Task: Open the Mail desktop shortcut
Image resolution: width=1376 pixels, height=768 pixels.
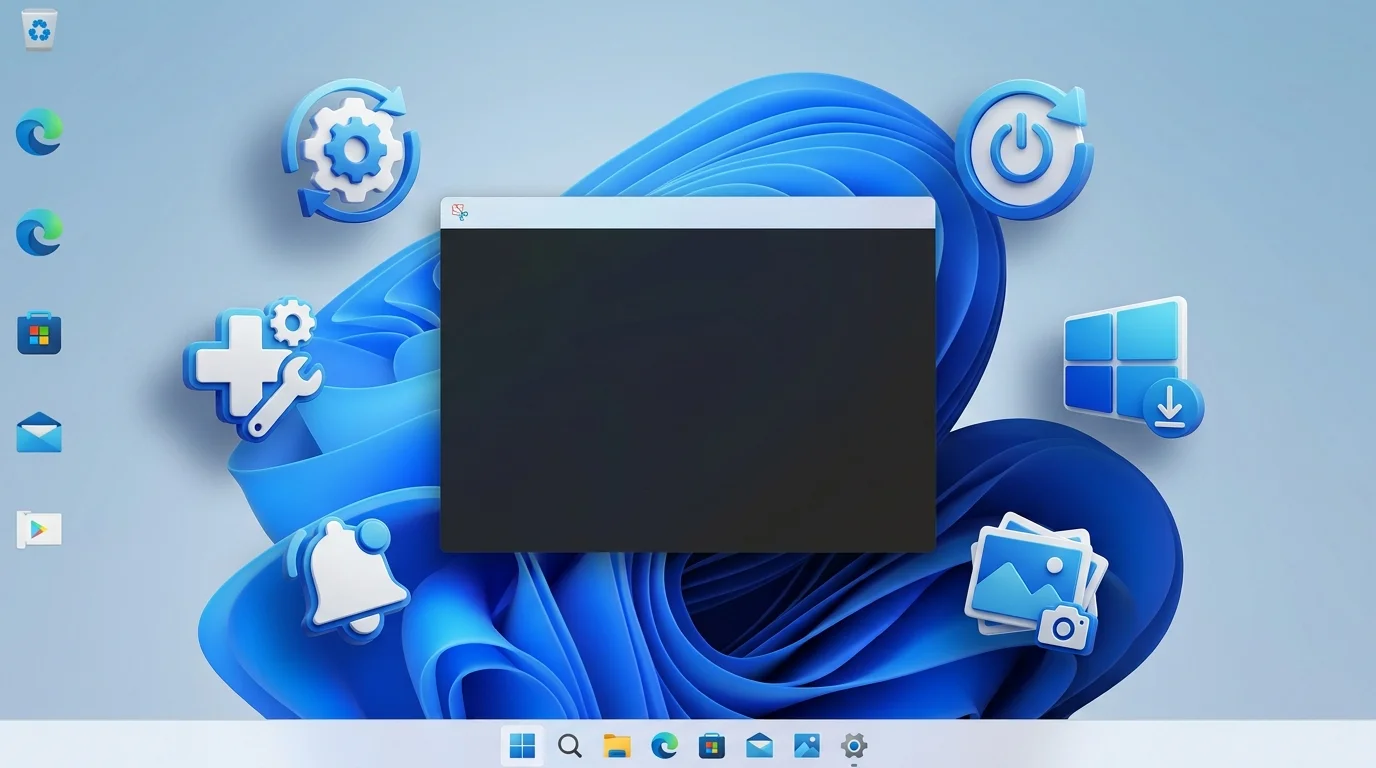Action: coord(39,433)
